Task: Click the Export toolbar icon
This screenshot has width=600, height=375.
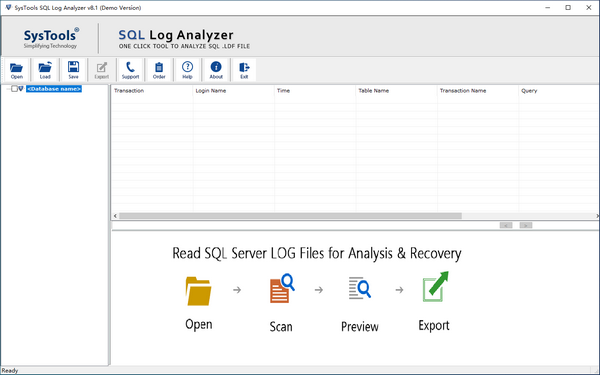Action: (101, 70)
